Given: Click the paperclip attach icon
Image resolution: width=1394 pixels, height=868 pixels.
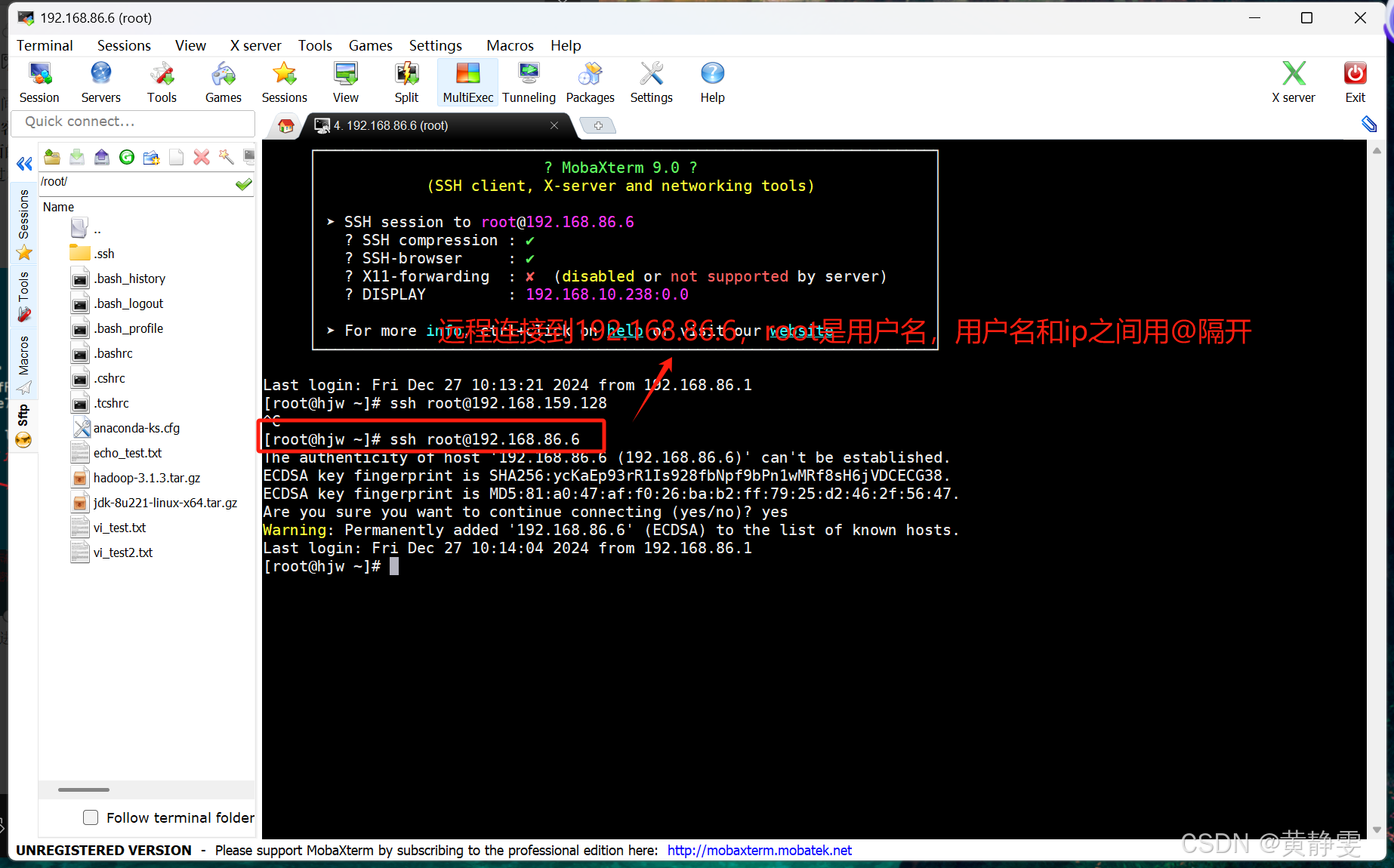Looking at the screenshot, I should pyautogui.click(x=1369, y=125).
